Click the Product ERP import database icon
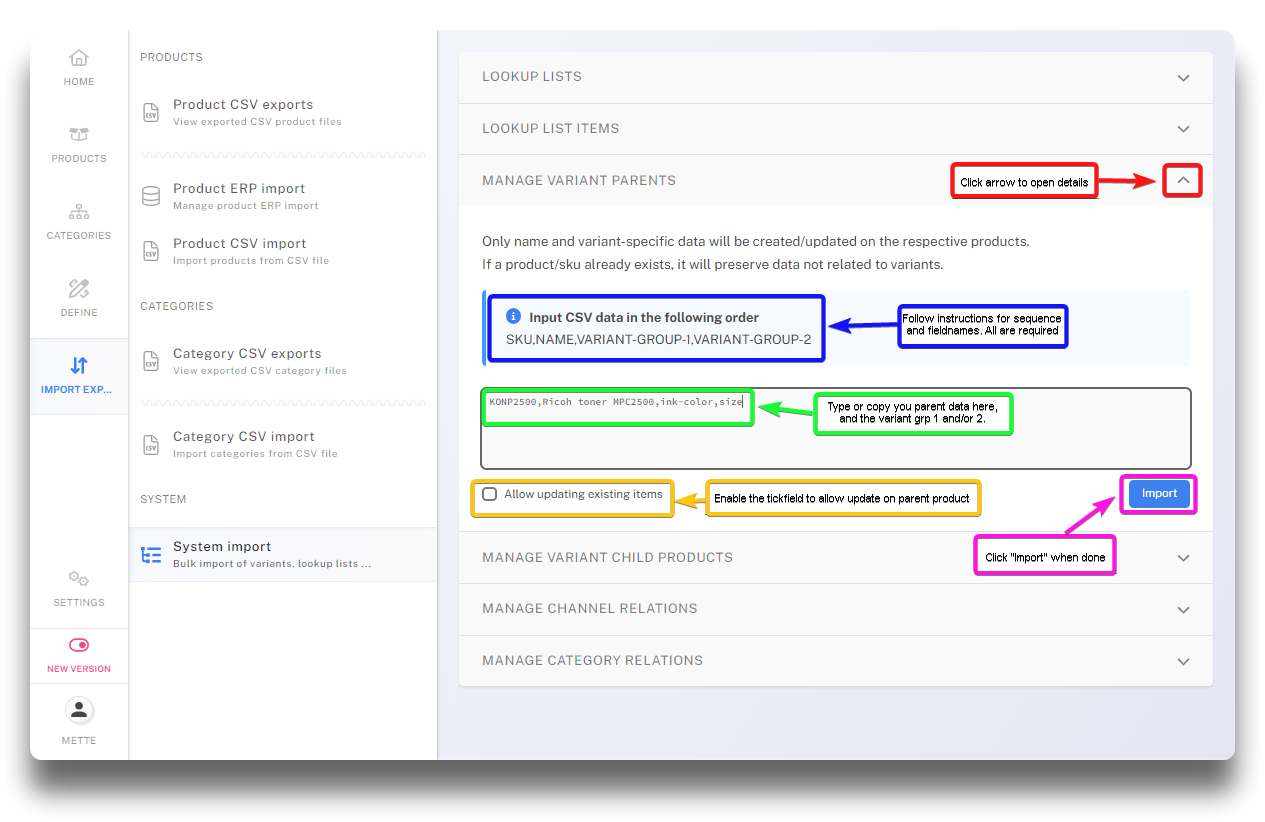 coord(151,196)
